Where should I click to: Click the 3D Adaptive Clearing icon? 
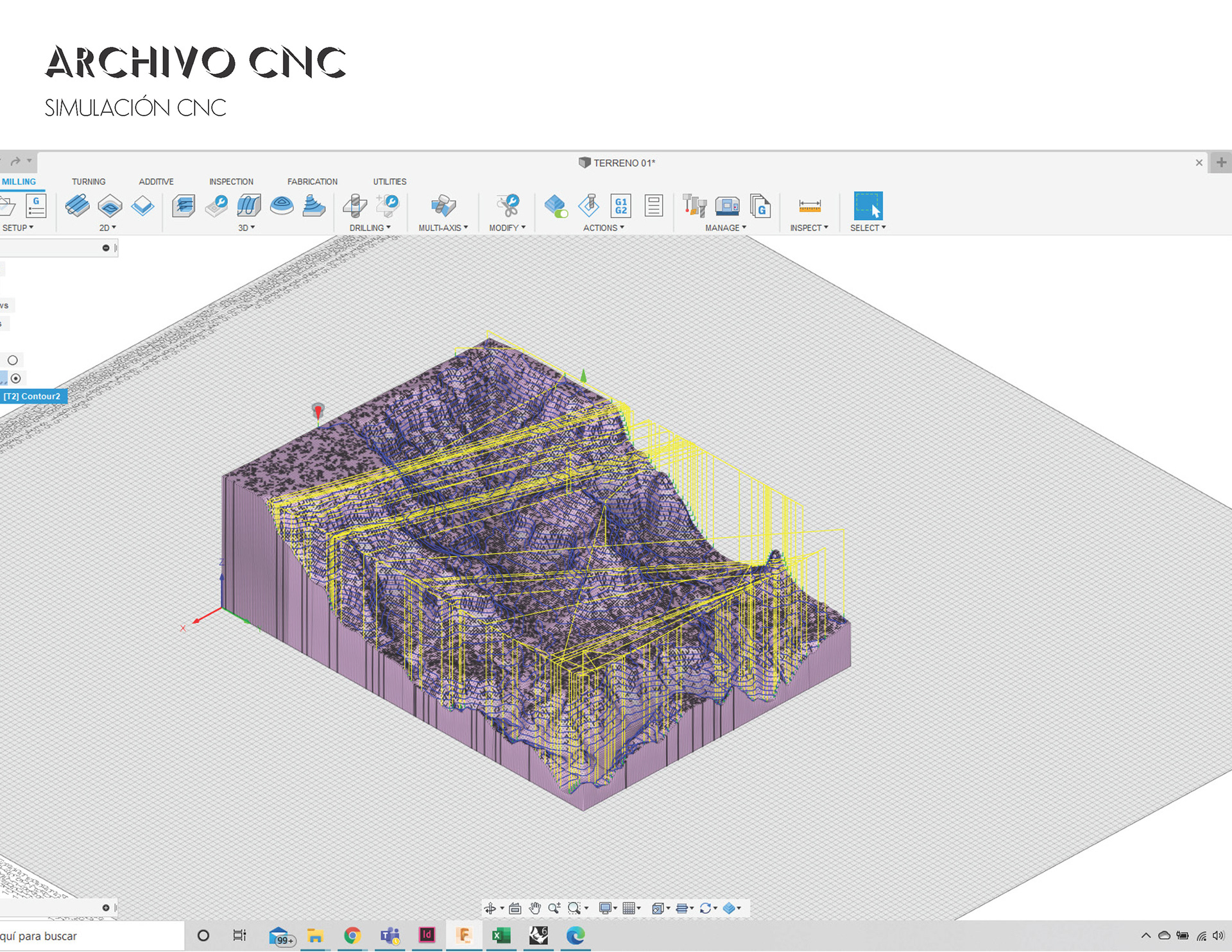coord(184,206)
